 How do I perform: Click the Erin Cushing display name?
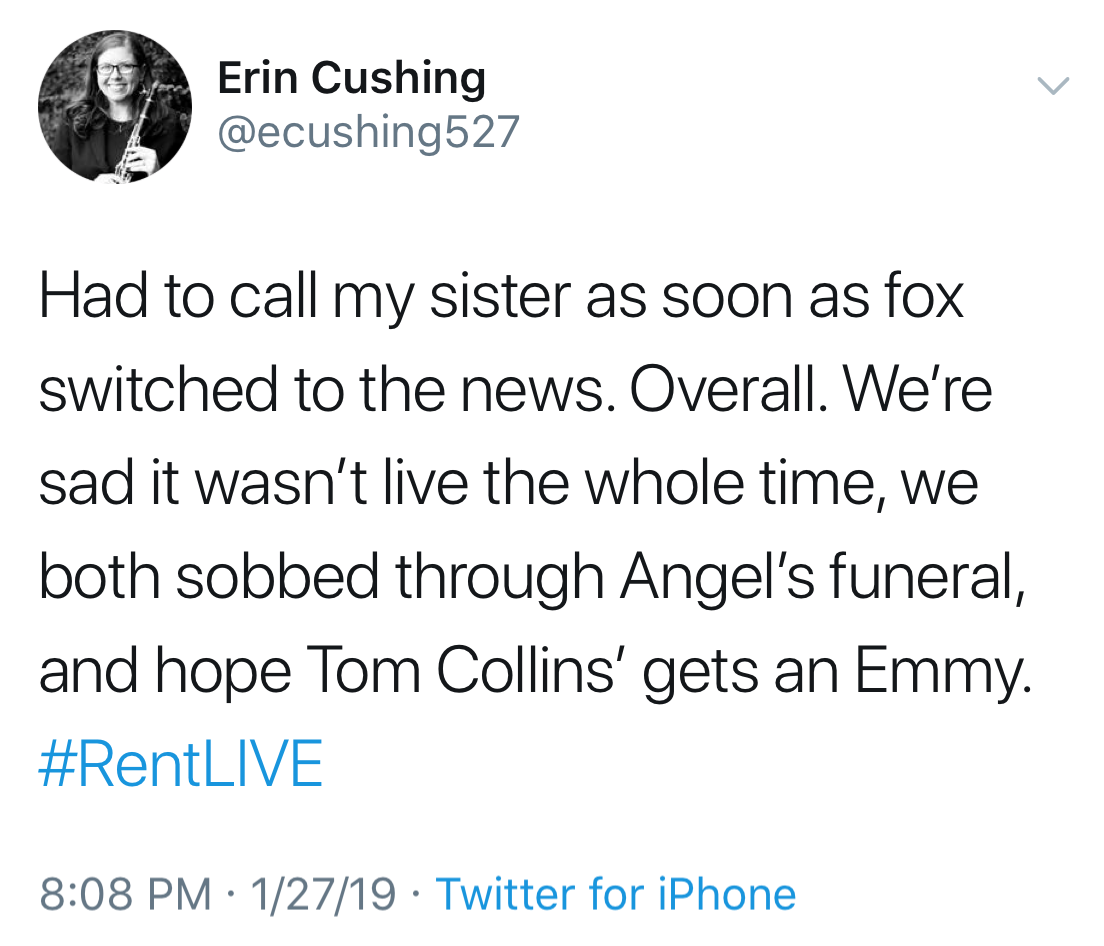pos(351,79)
